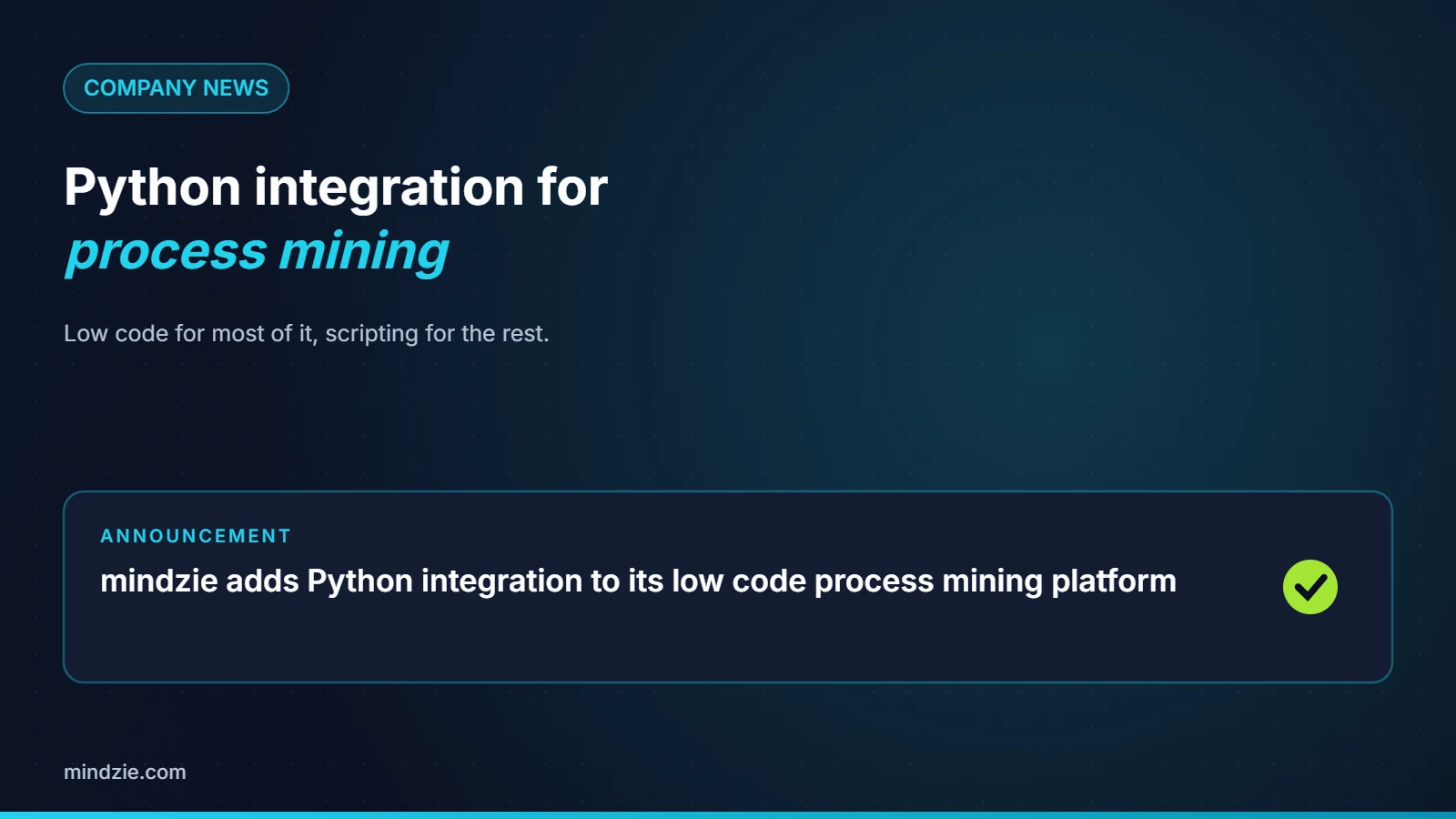Click the ANNOUNCEMENT label

196,536
